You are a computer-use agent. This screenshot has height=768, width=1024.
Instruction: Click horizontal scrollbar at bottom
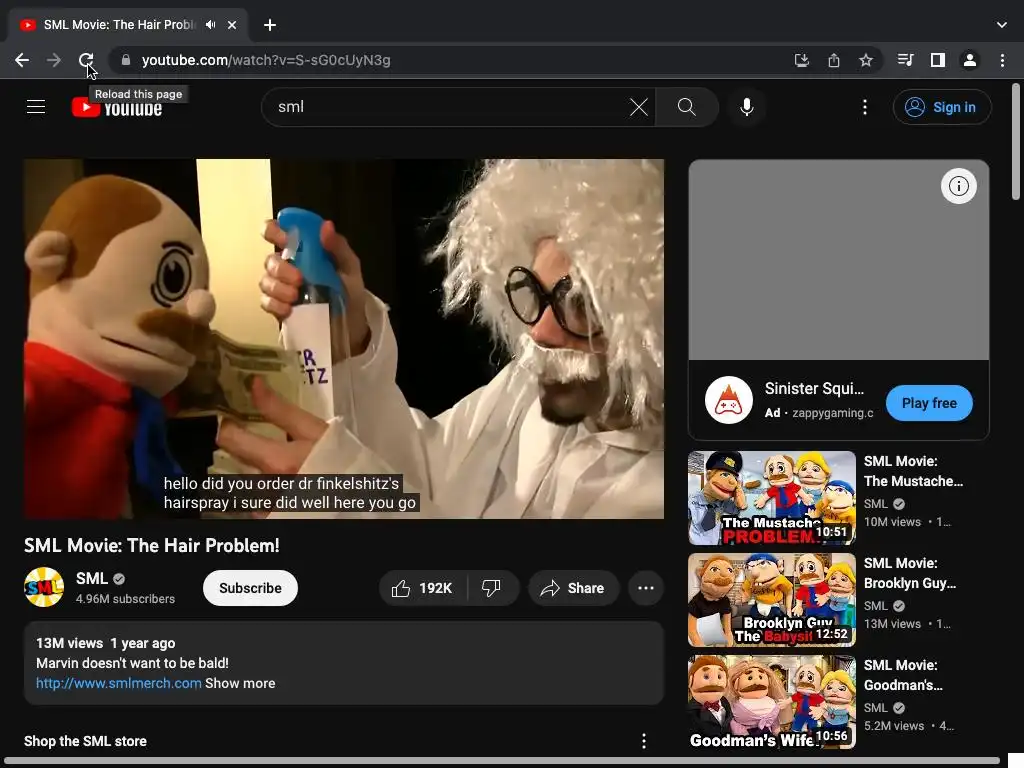(x=502, y=761)
